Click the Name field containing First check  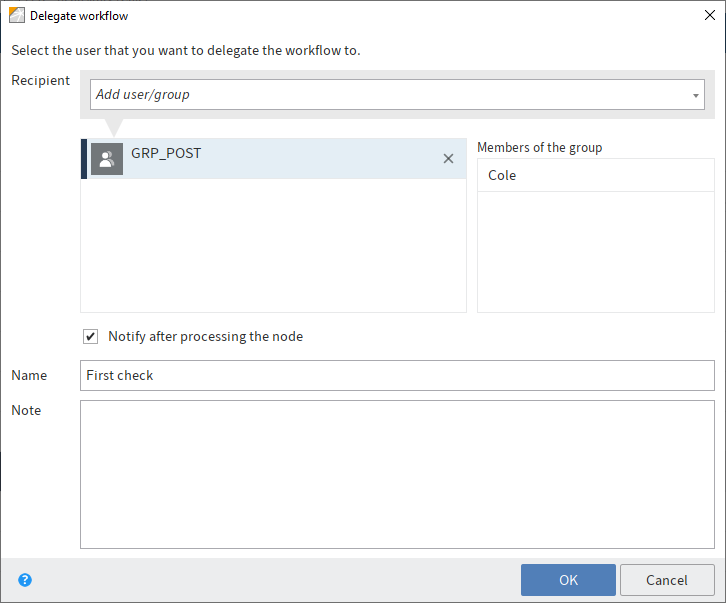click(397, 376)
